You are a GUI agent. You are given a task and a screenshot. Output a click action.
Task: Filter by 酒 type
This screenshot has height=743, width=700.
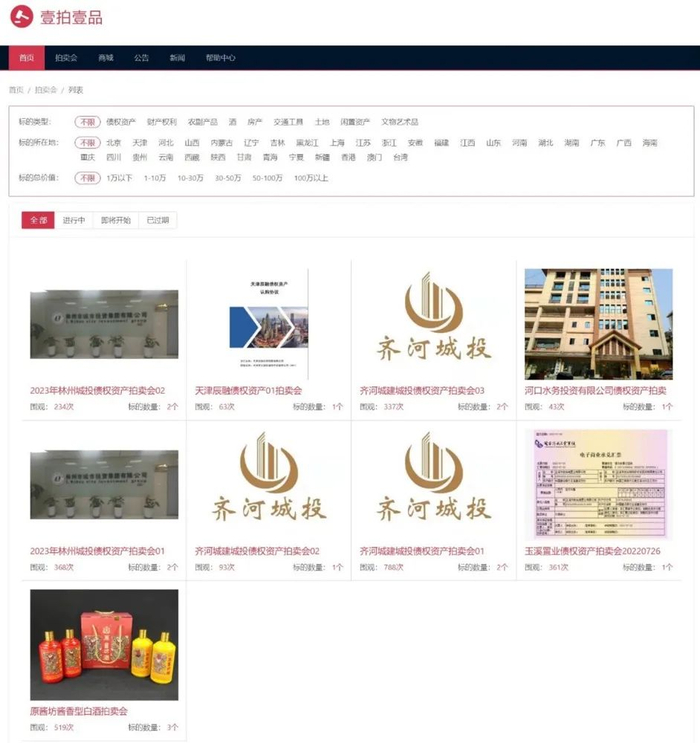tap(232, 122)
